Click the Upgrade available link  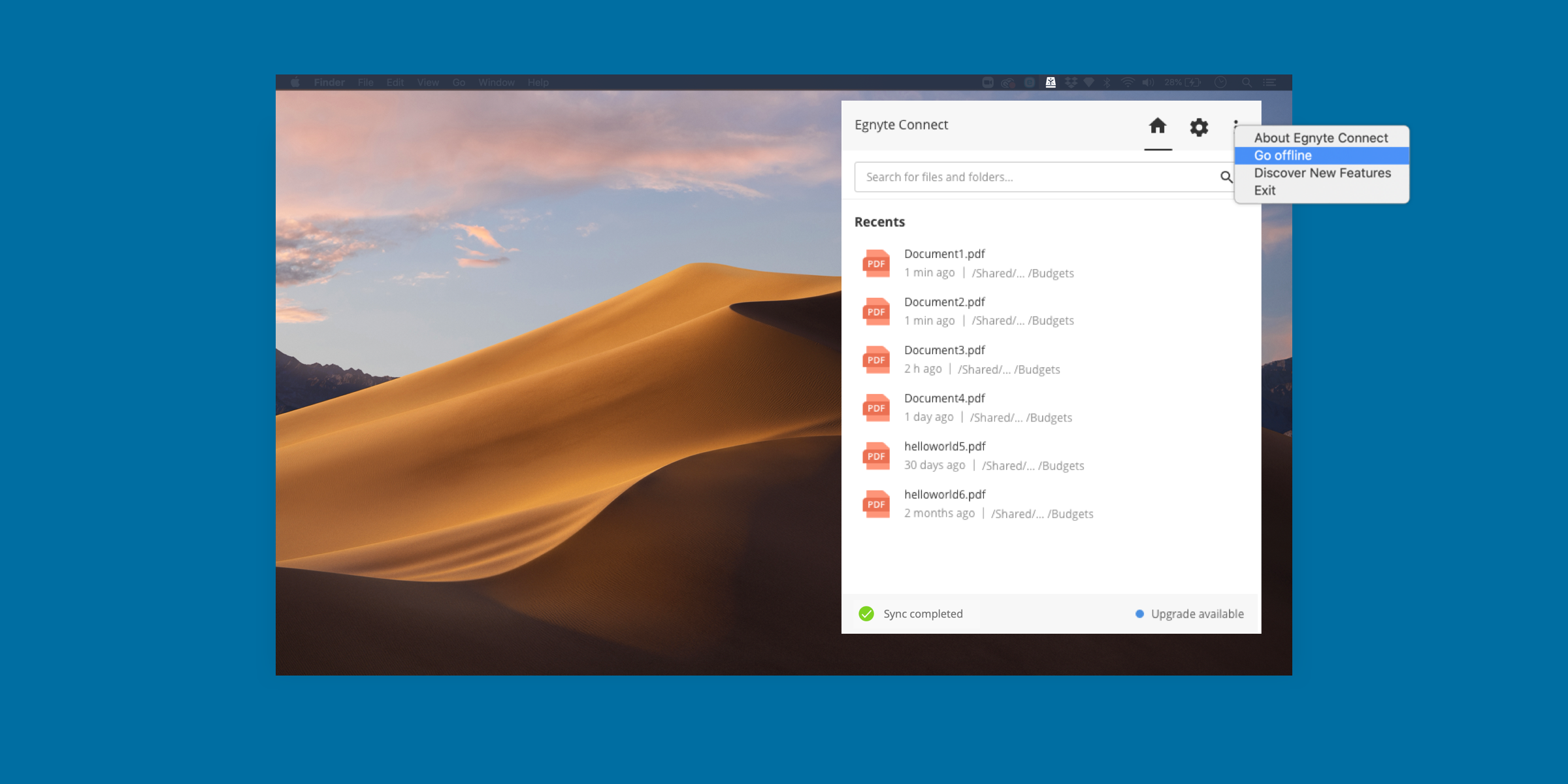tap(1197, 614)
